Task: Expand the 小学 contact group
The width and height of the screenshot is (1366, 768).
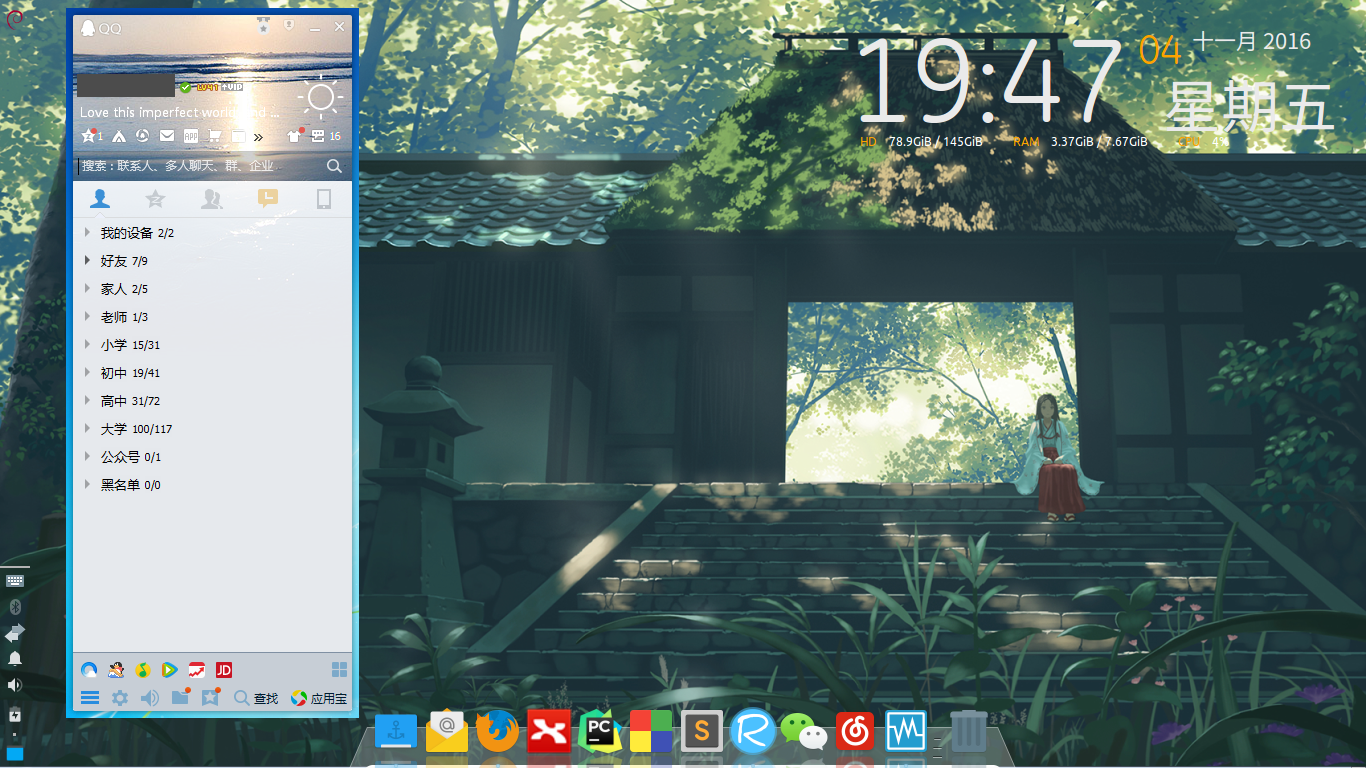Action: pos(213,345)
